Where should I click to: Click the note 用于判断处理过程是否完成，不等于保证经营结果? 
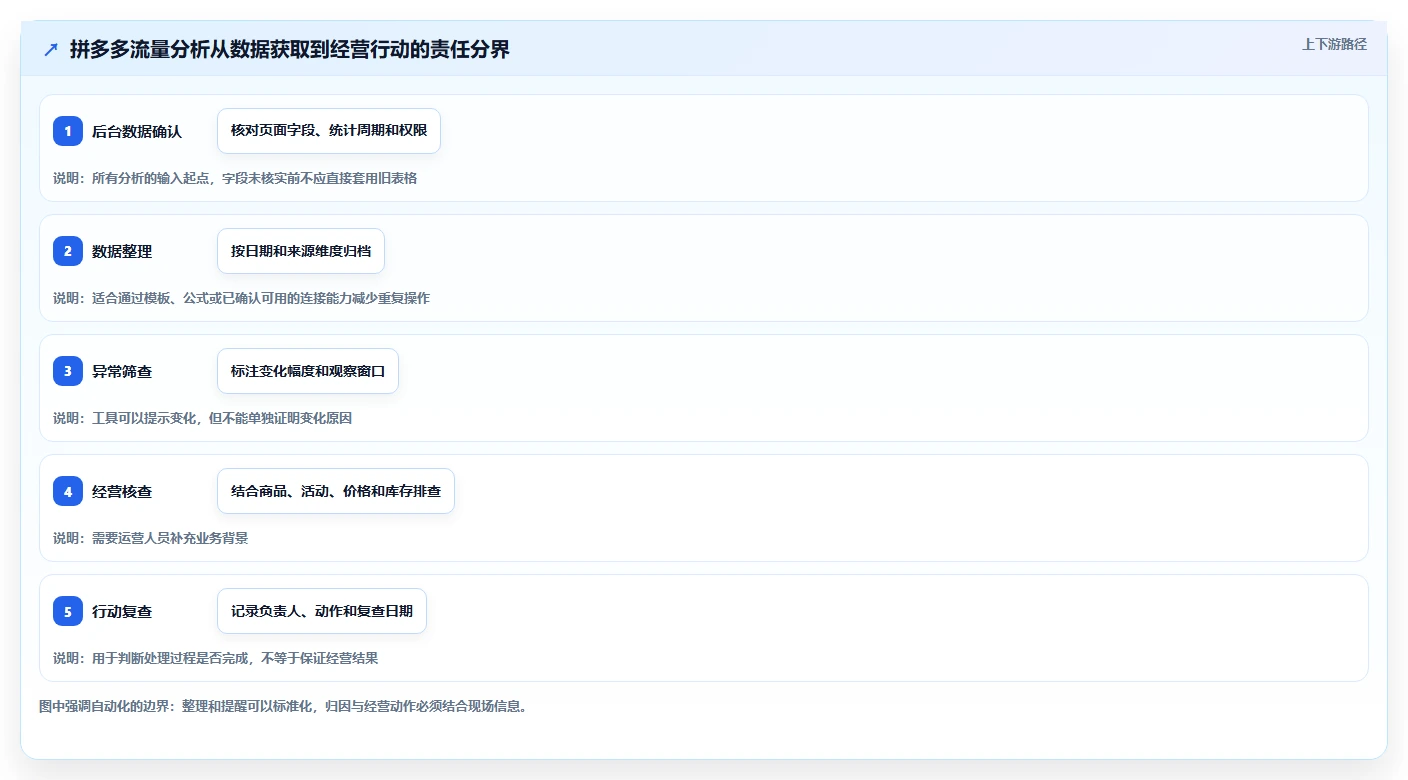[215, 658]
